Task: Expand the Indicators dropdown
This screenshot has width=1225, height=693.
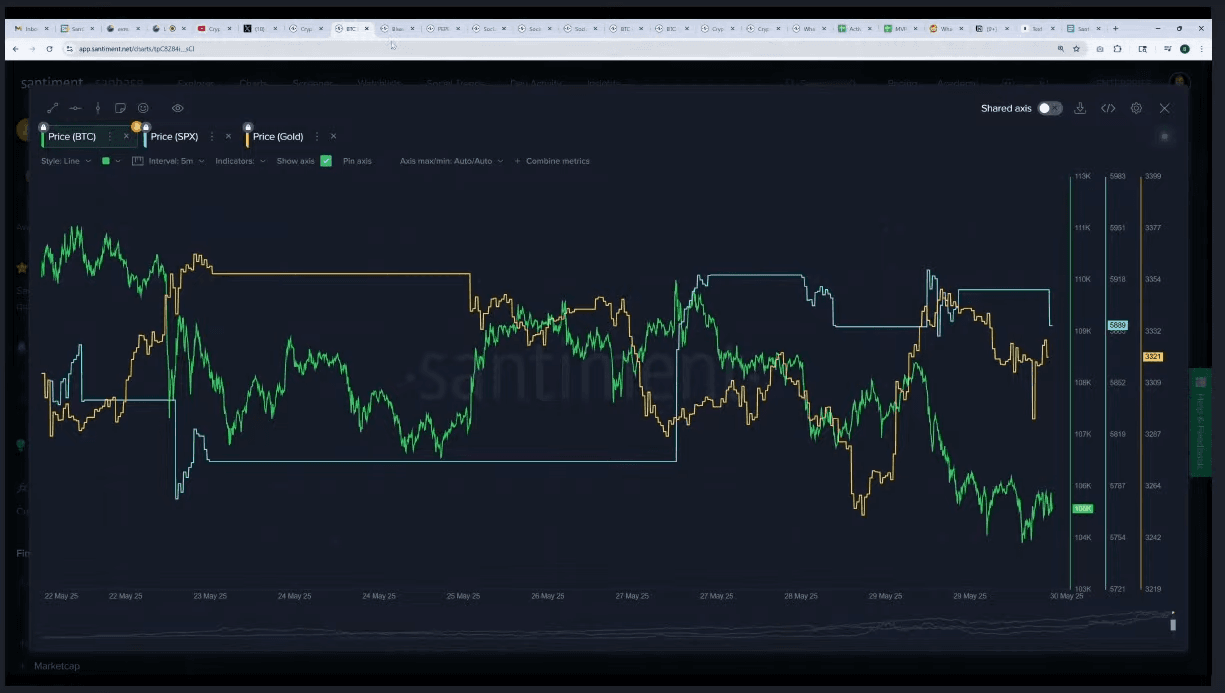Action: (x=240, y=161)
